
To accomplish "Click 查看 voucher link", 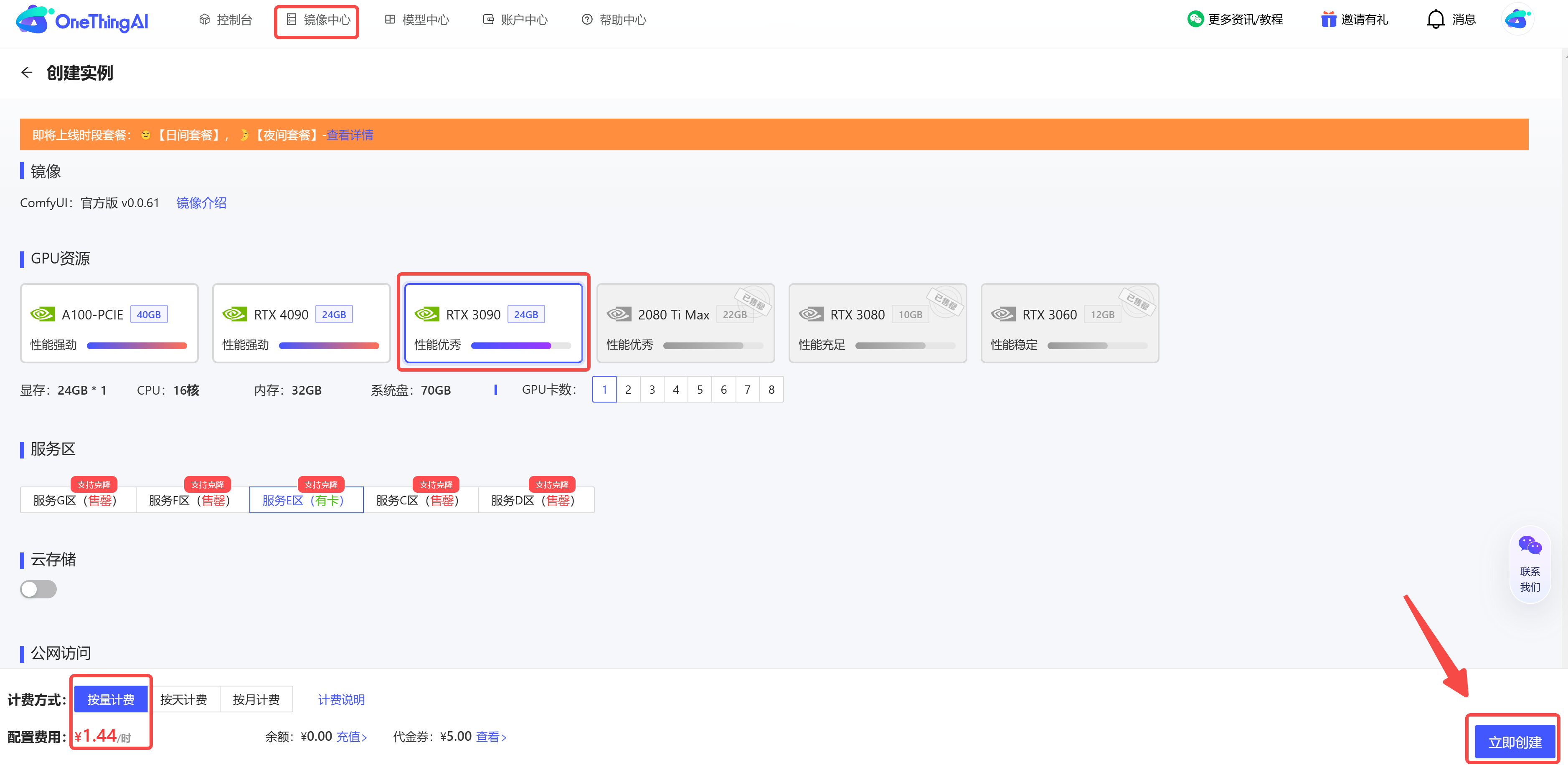I will [491, 737].
